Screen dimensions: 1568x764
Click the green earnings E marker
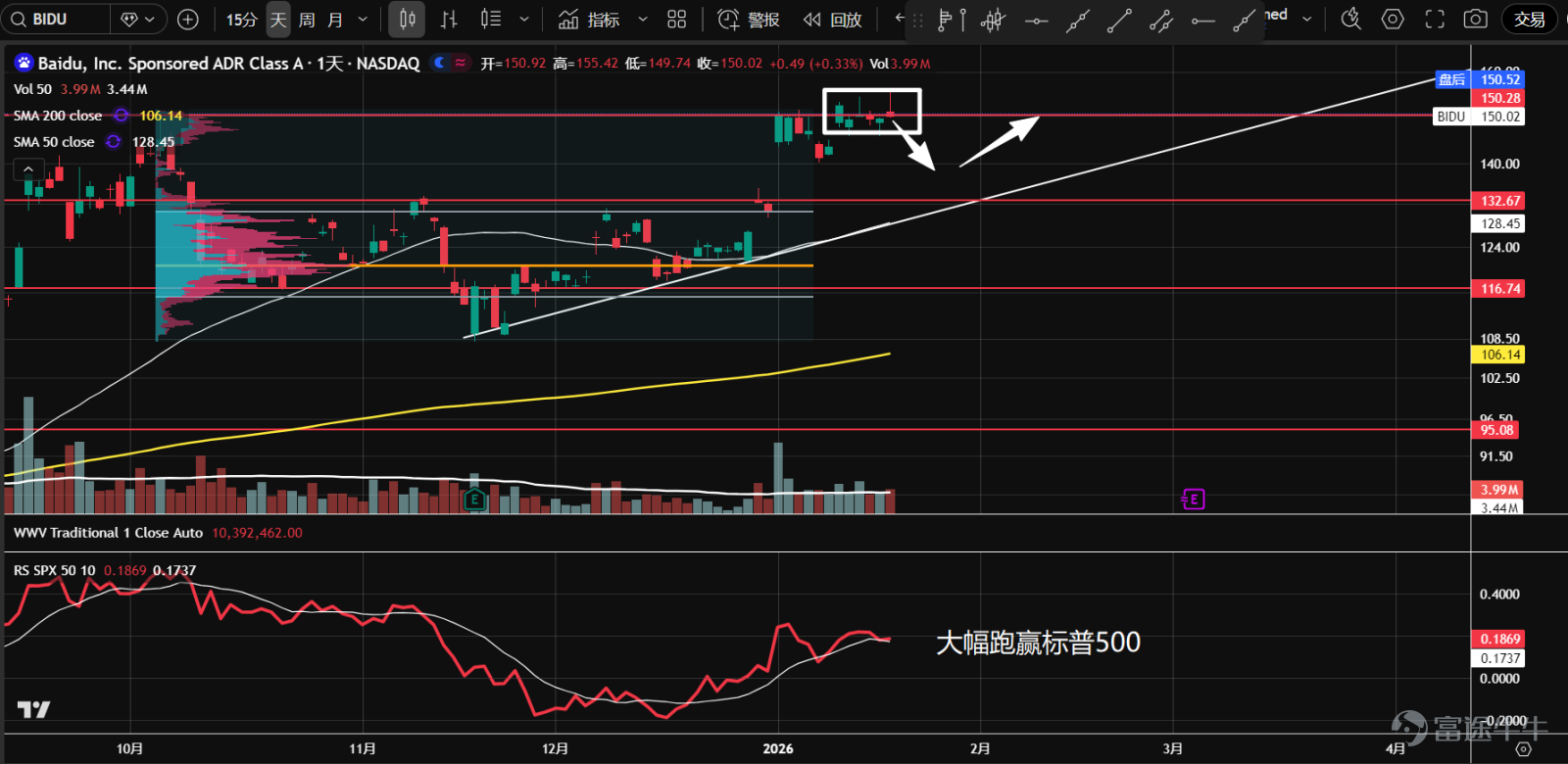pos(474,500)
